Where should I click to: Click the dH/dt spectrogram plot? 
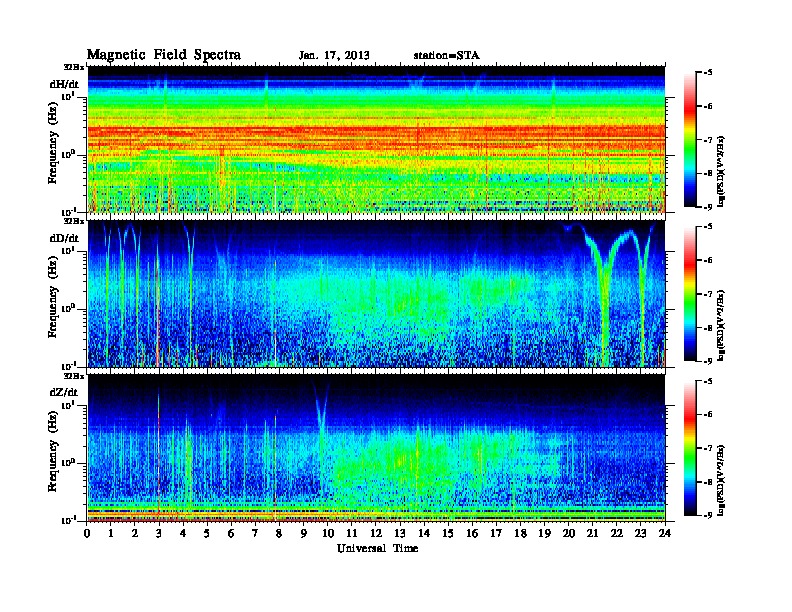click(376, 139)
